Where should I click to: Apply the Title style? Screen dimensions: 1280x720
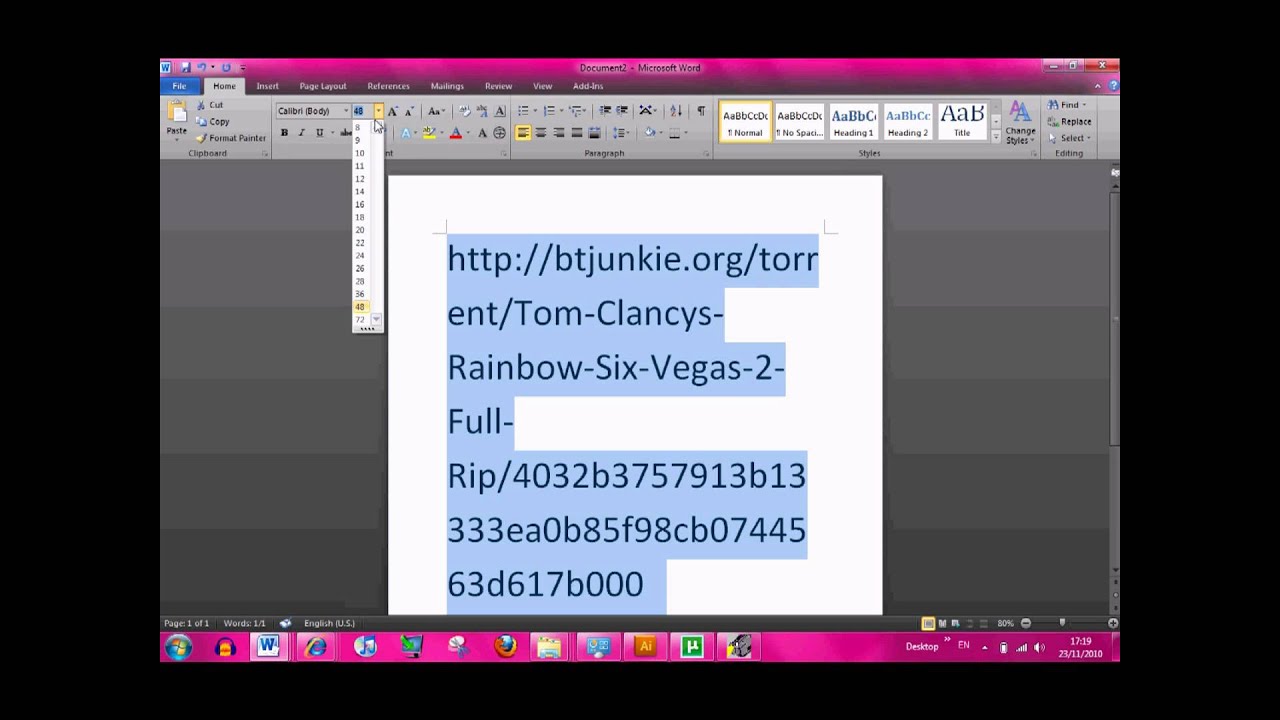[961, 121]
